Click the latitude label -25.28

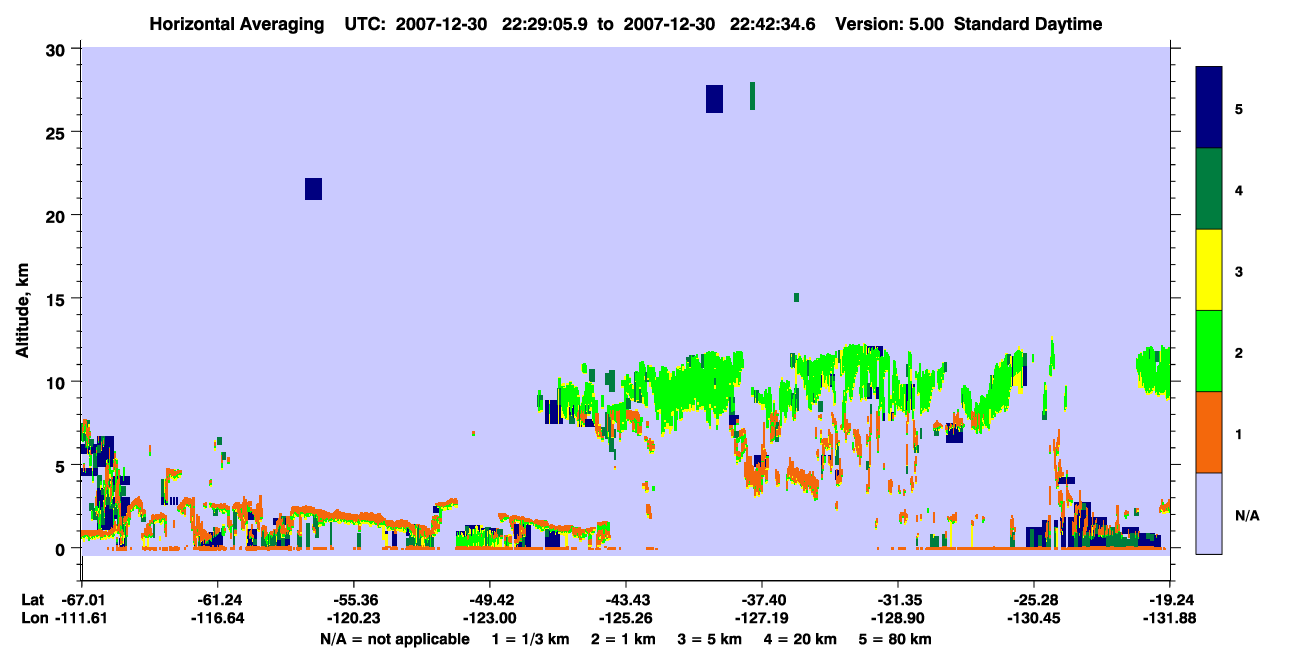pos(1034,600)
